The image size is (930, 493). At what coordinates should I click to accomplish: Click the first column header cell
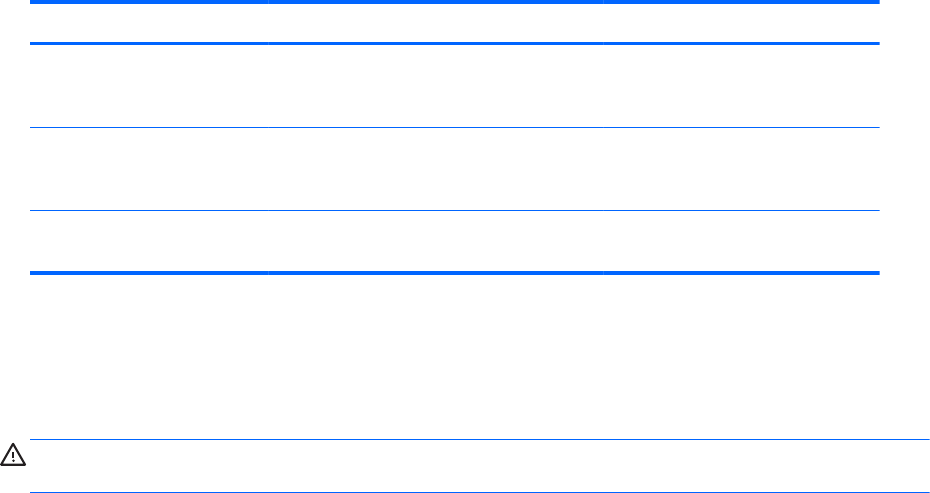tap(149, 23)
